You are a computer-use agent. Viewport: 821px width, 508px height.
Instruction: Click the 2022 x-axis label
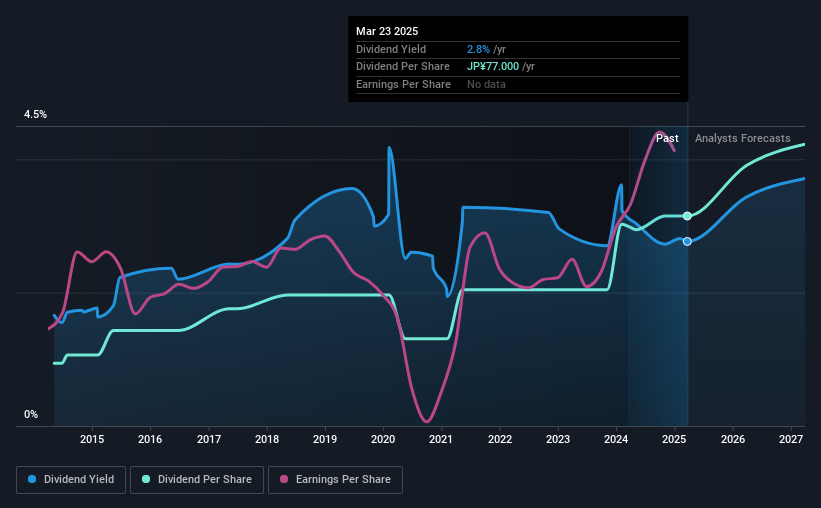pos(500,439)
